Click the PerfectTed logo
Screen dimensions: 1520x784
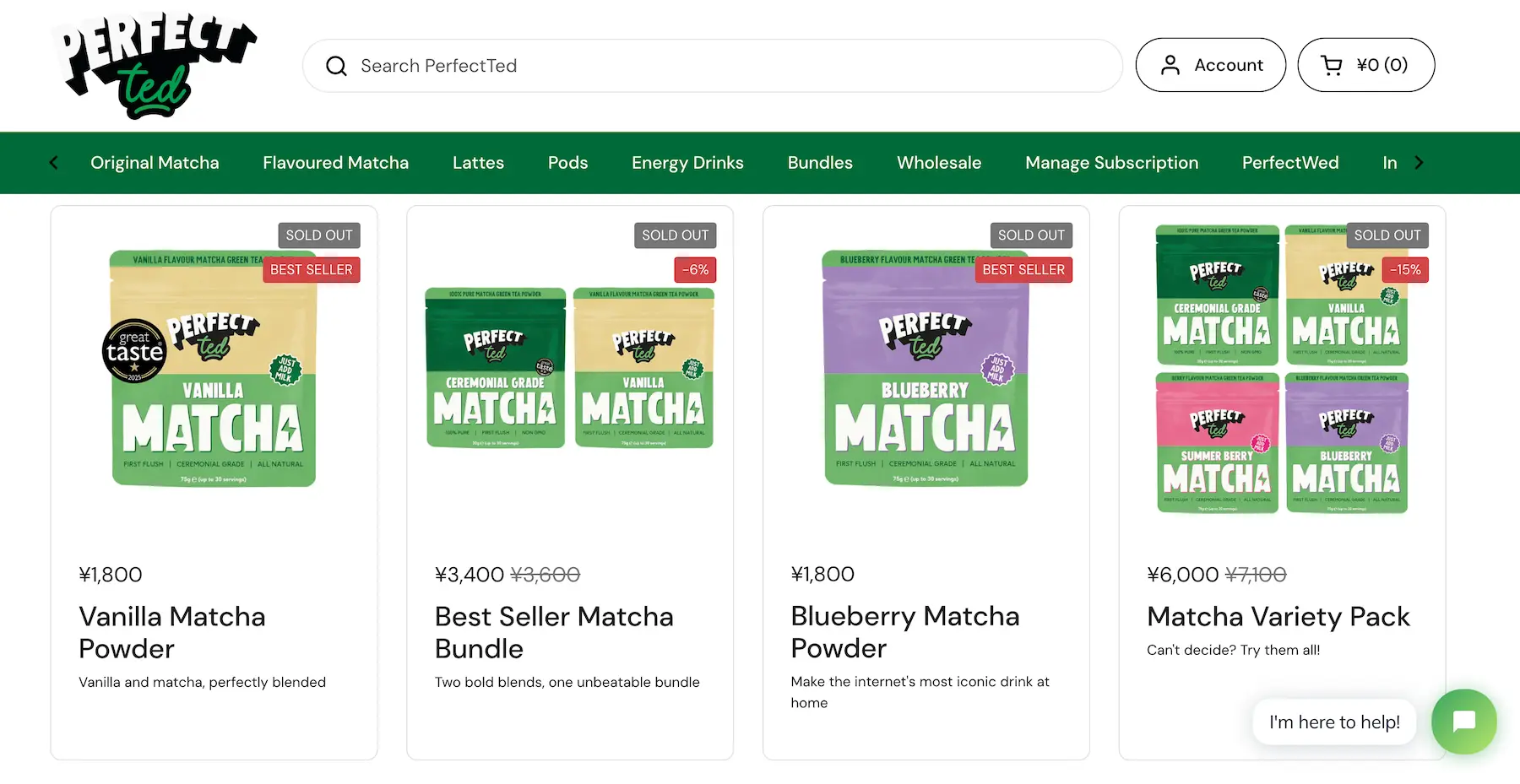(154, 65)
